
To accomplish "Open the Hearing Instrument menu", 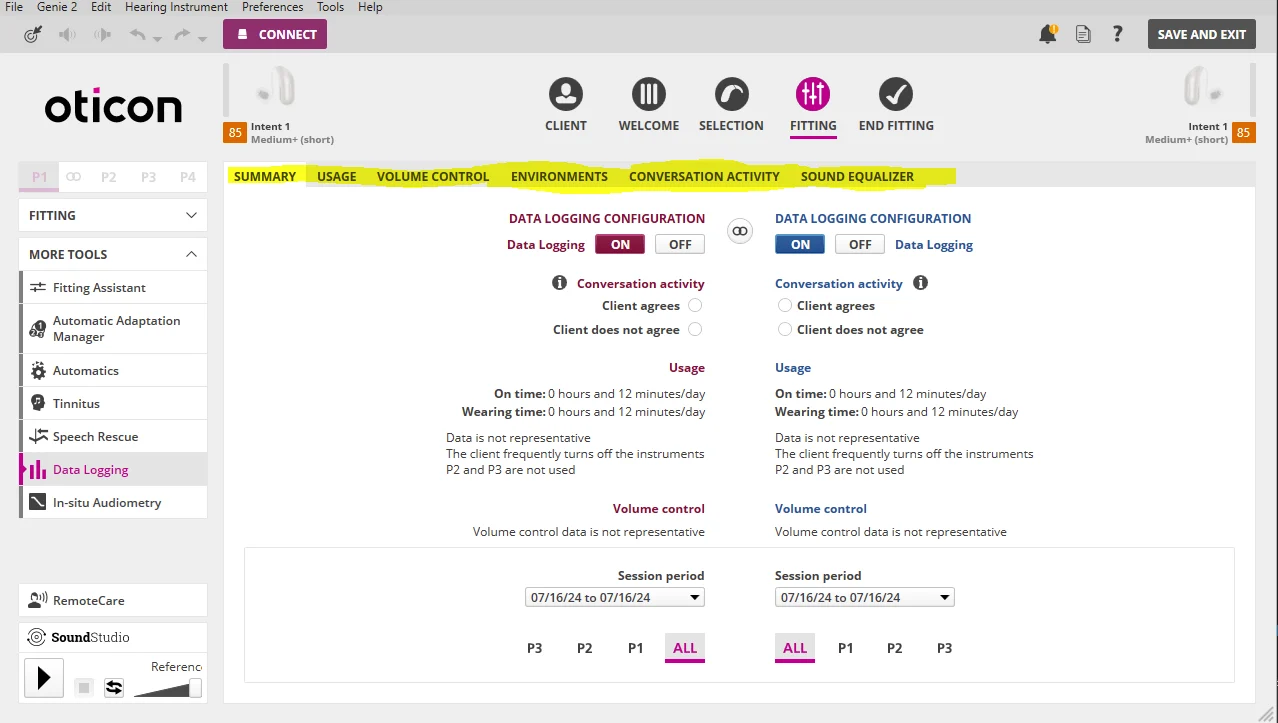I will click(176, 7).
